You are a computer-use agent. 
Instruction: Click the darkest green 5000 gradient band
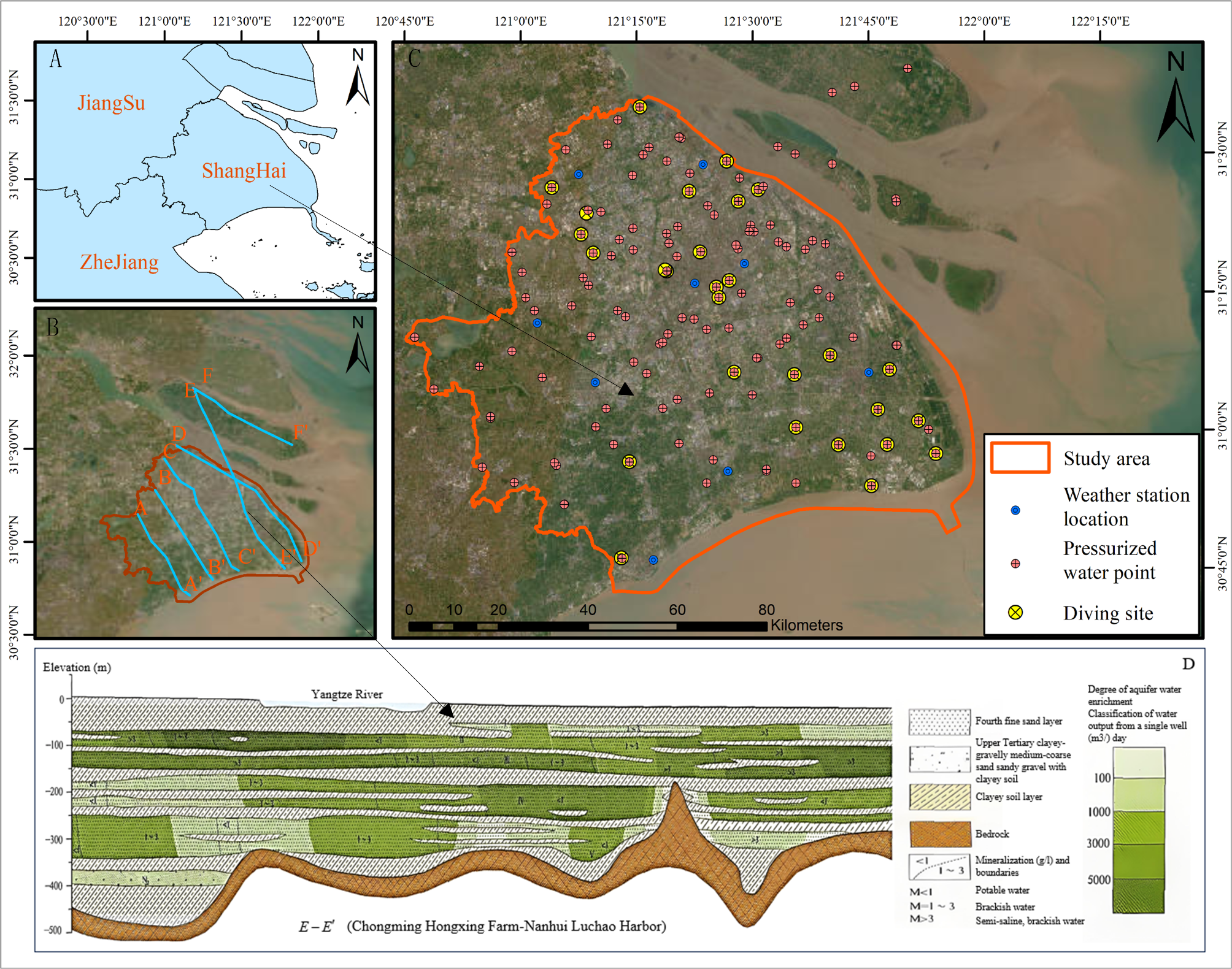[x=1138, y=895]
